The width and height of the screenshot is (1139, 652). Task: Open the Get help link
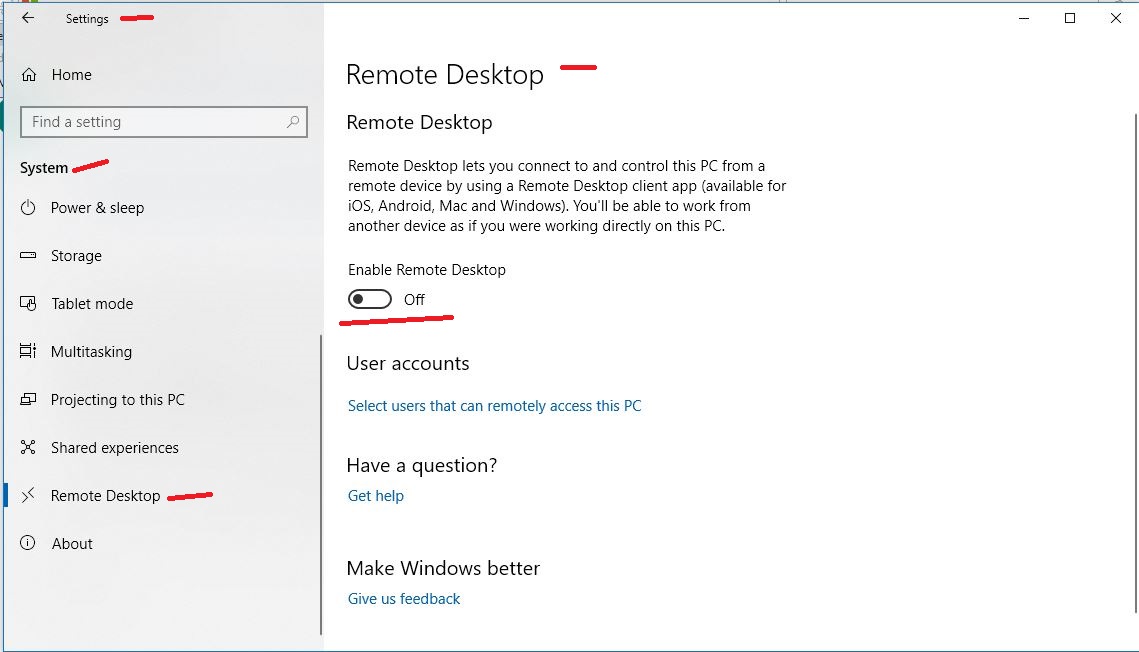pyautogui.click(x=376, y=496)
